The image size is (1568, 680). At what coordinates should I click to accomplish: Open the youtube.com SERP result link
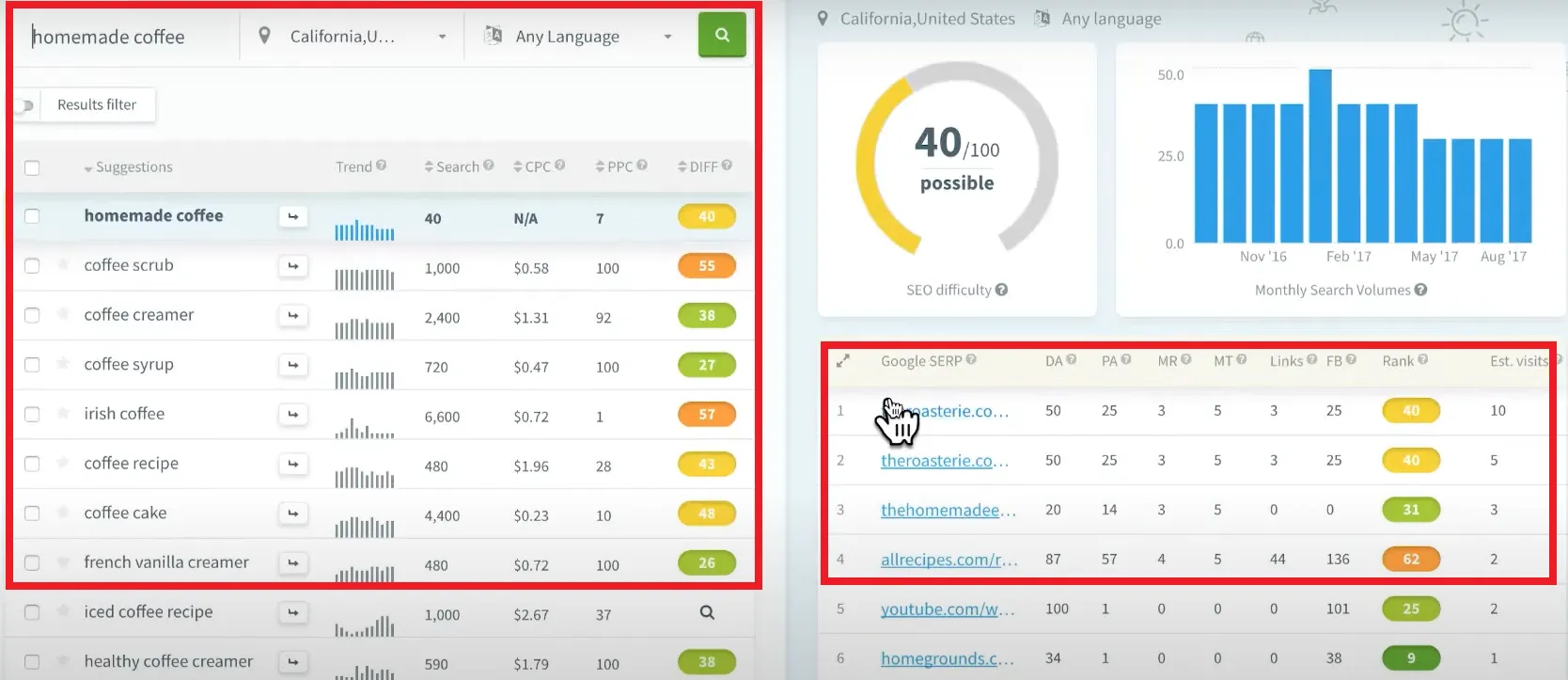pos(947,609)
